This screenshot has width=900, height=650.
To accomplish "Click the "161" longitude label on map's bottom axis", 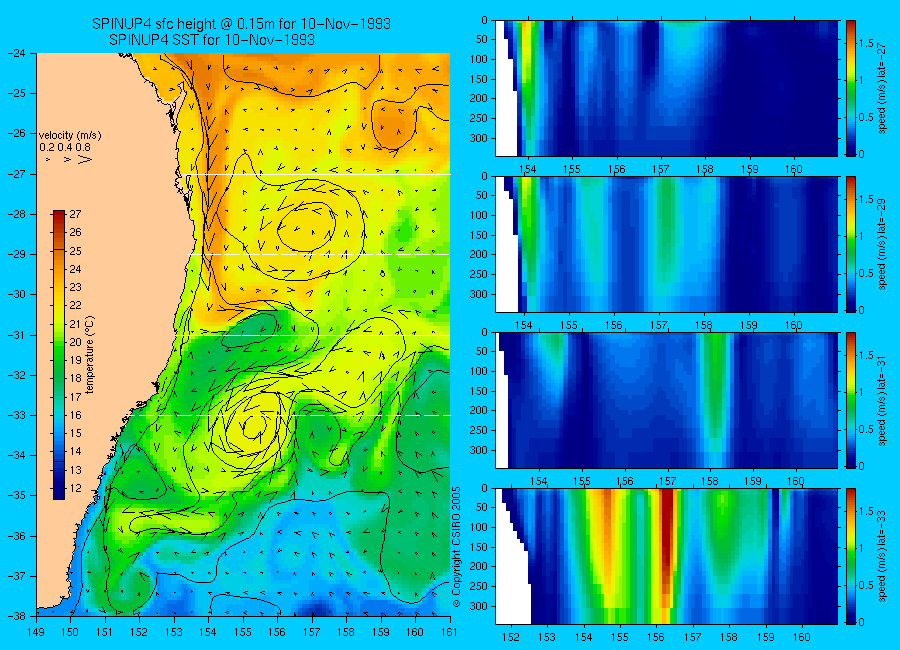I will coord(449,632).
